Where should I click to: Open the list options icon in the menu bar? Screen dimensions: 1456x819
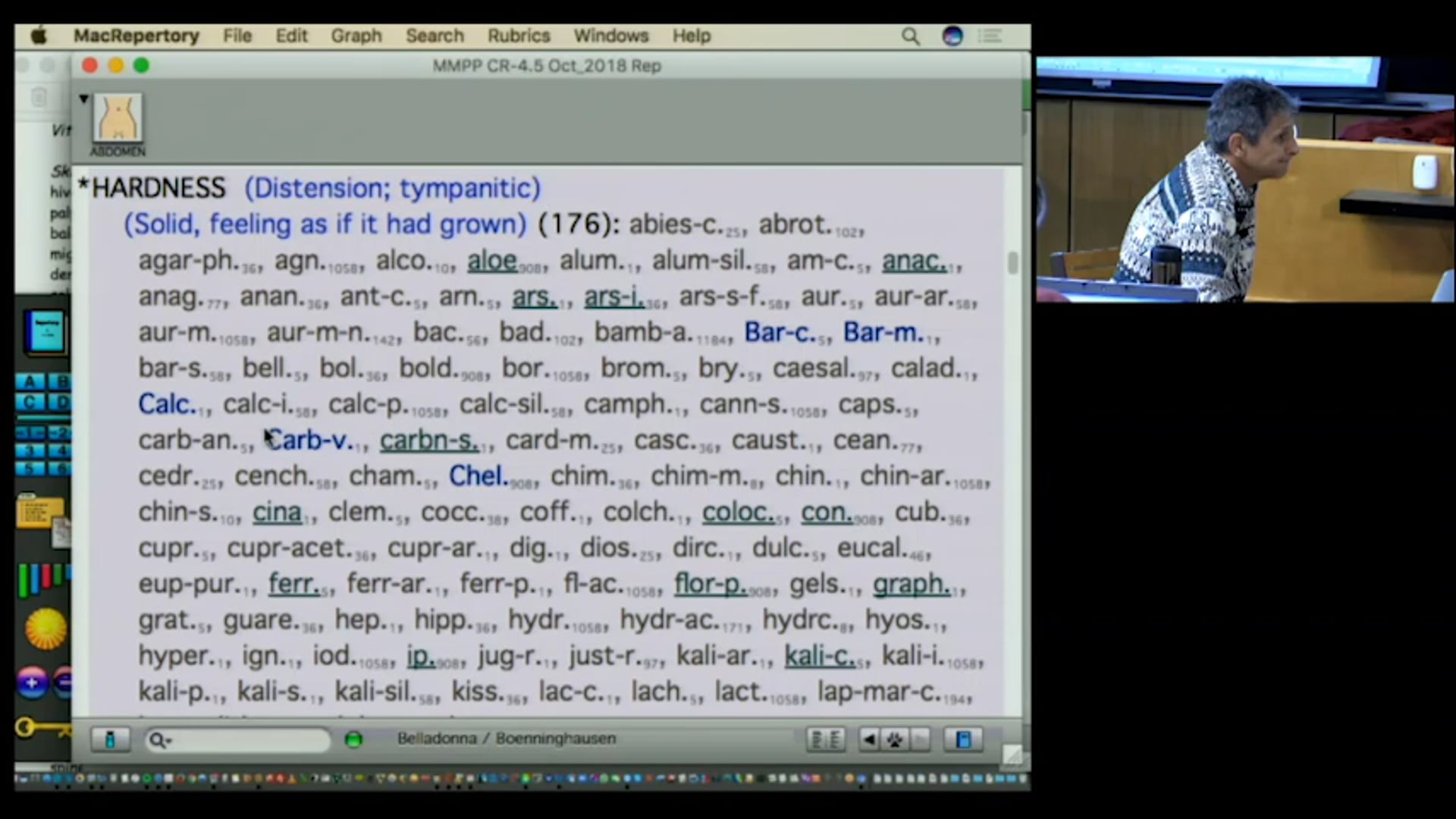pyautogui.click(x=990, y=36)
